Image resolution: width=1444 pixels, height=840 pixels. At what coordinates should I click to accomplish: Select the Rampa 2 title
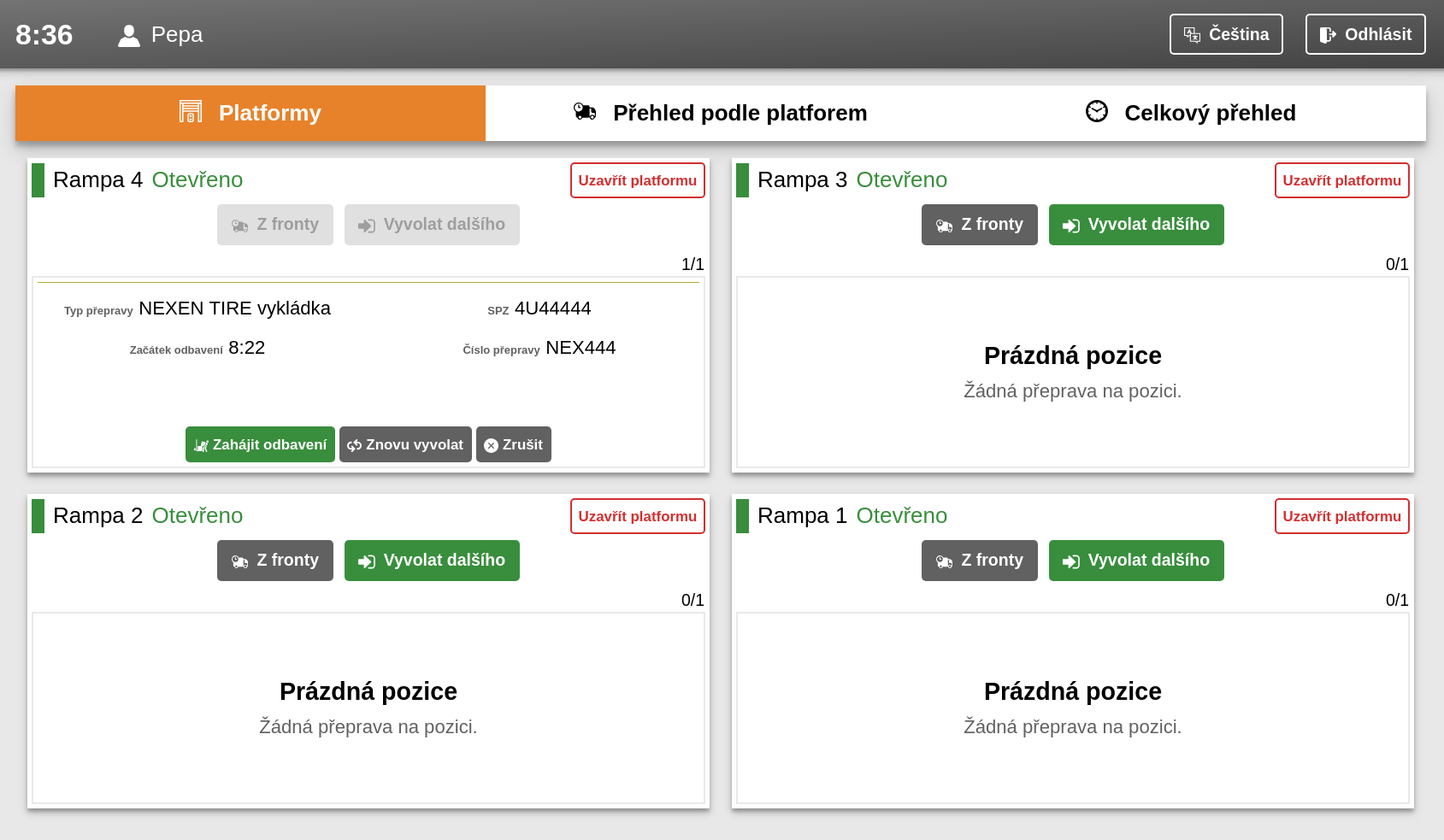pos(97,515)
